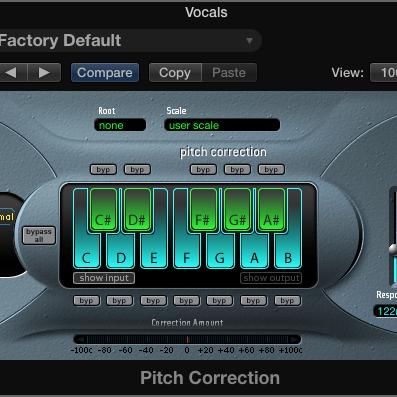This screenshot has height=397, width=397.
Task: Toggle the byp button below the B key
Action: (x=287, y=301)
